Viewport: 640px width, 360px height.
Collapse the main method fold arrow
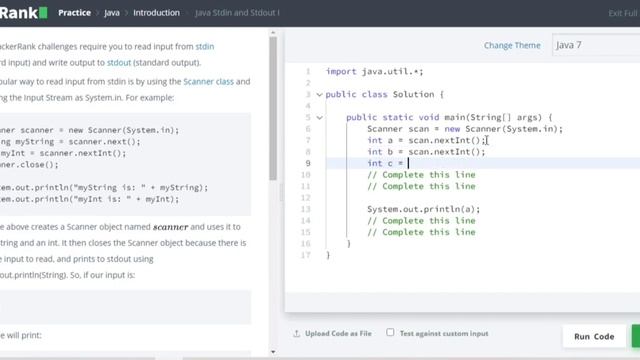[319, 118]
